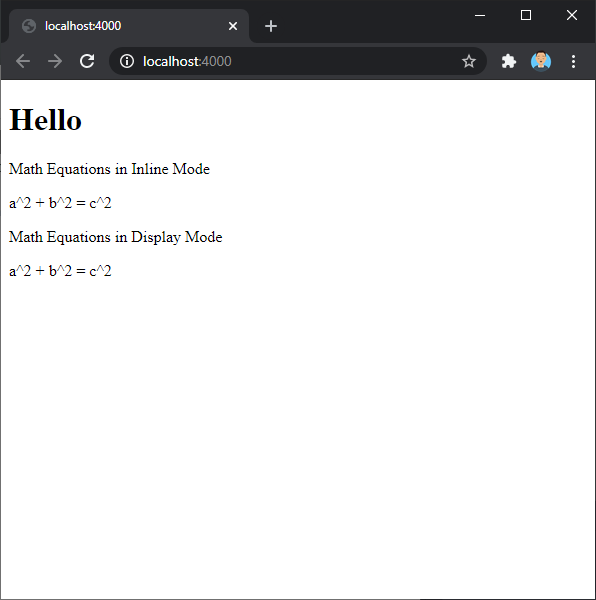This screenshot has height=600, width=596.
Task: Click the 'Math Equations in Display Mode' text
Action: (x=116, y=237)
